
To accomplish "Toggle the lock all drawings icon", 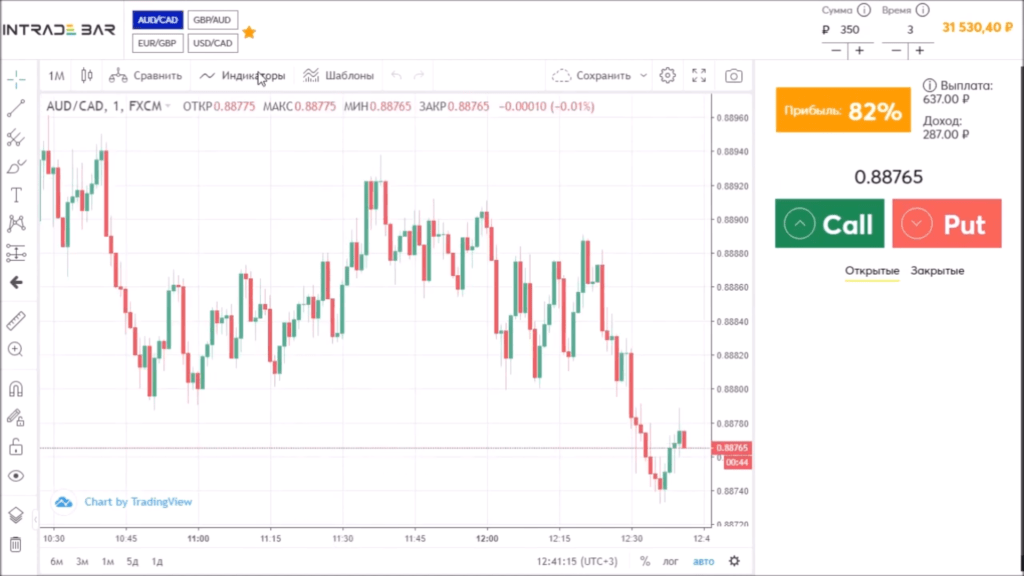I will coord(16,446).
